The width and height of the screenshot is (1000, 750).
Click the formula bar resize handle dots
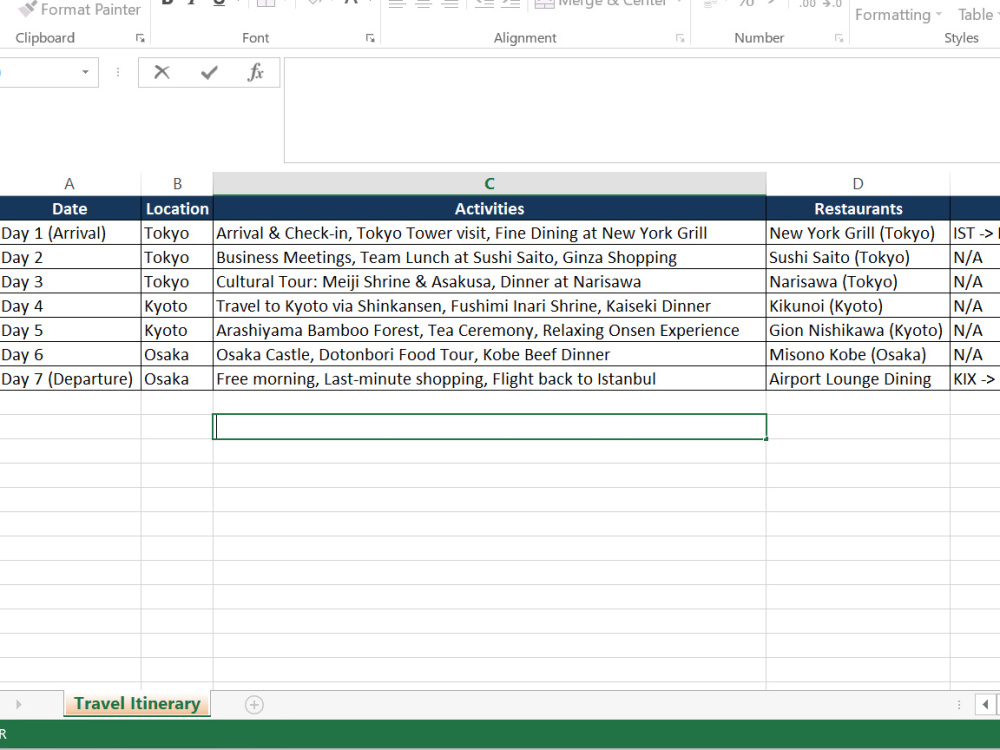point(118,72)
